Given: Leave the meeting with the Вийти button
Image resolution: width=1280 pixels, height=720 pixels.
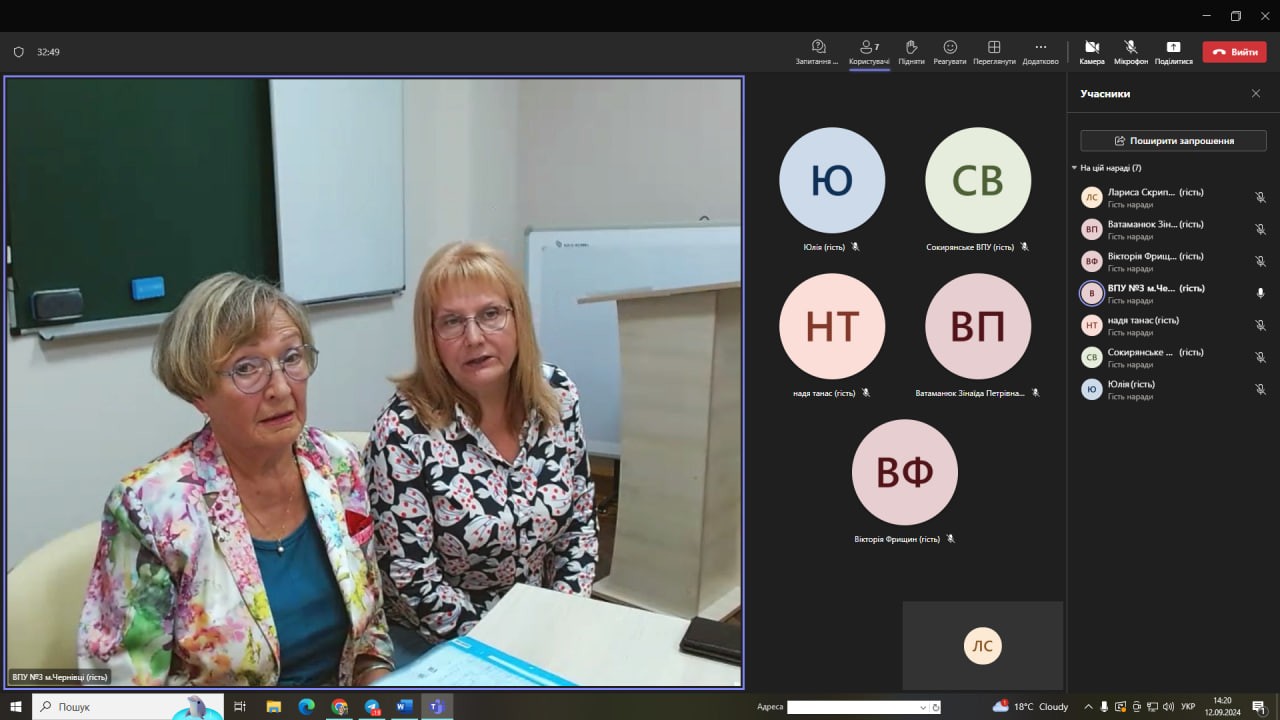Looking at the screenshot, I should 1234,52.
